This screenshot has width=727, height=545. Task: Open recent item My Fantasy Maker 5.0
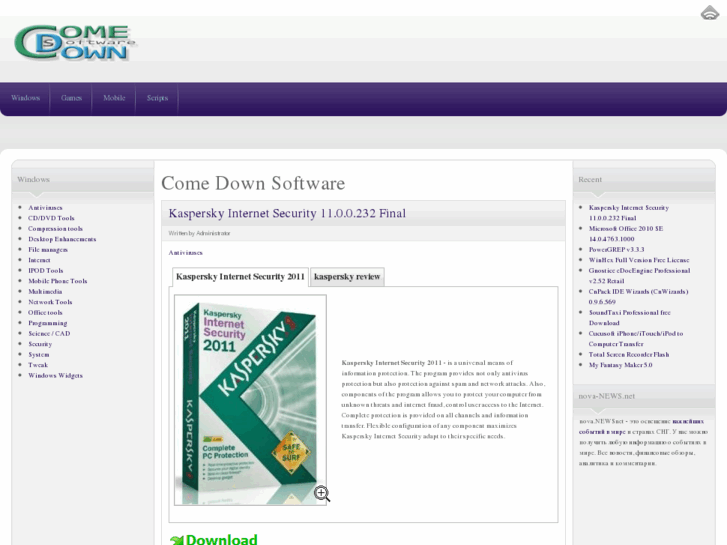620,365
